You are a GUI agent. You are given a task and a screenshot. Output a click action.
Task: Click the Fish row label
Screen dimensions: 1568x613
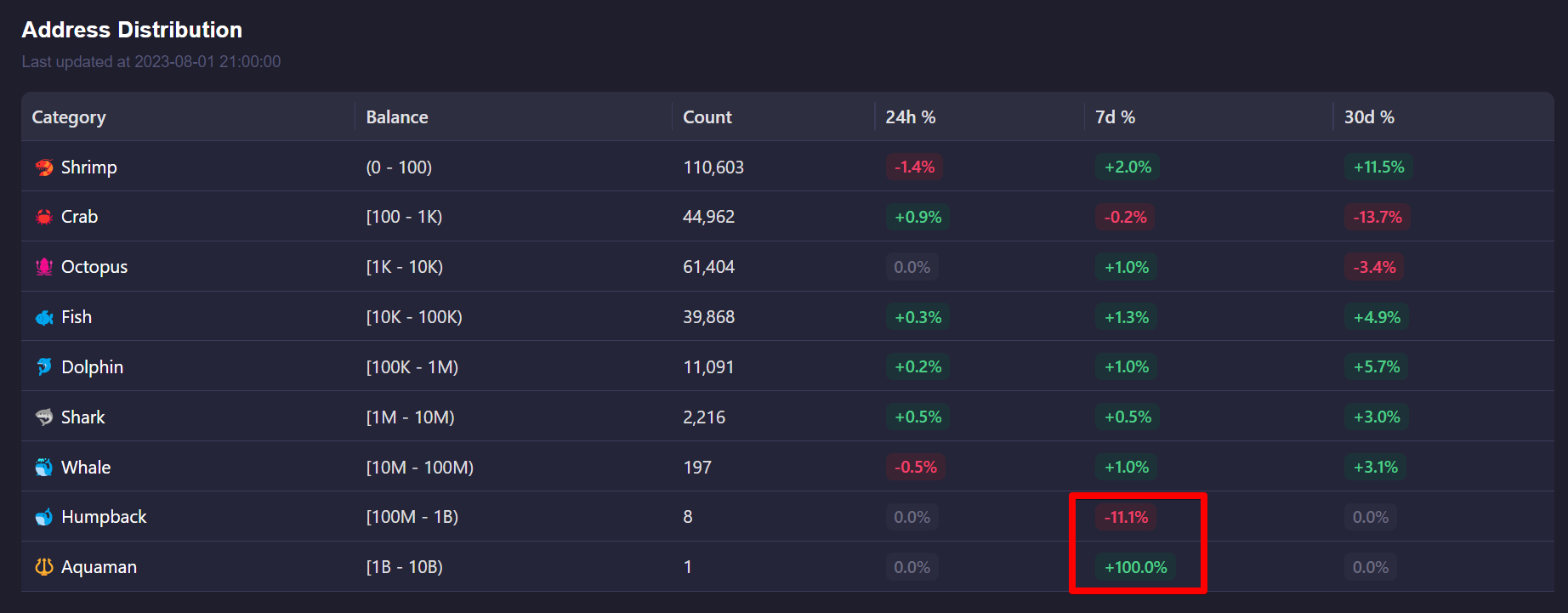click(x=77, y=317)
